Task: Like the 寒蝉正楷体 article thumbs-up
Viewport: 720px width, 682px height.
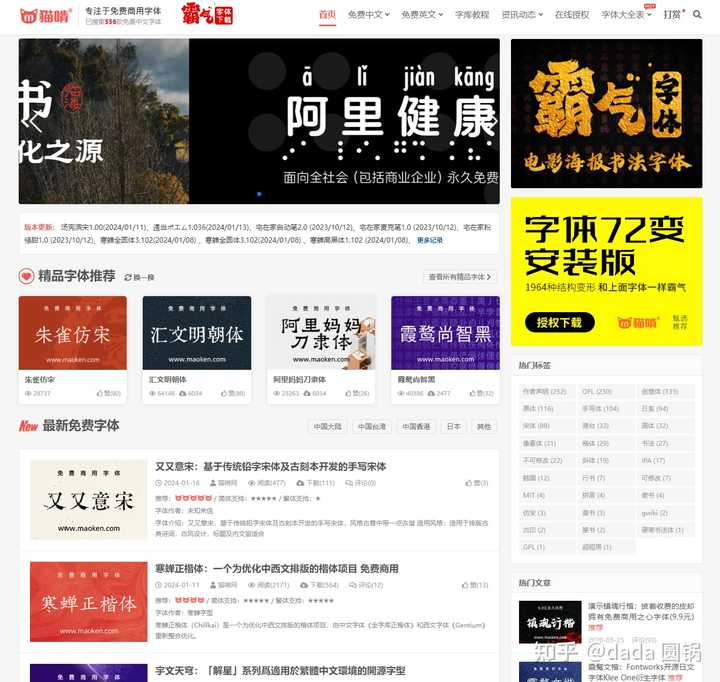Action: [465, 585]
